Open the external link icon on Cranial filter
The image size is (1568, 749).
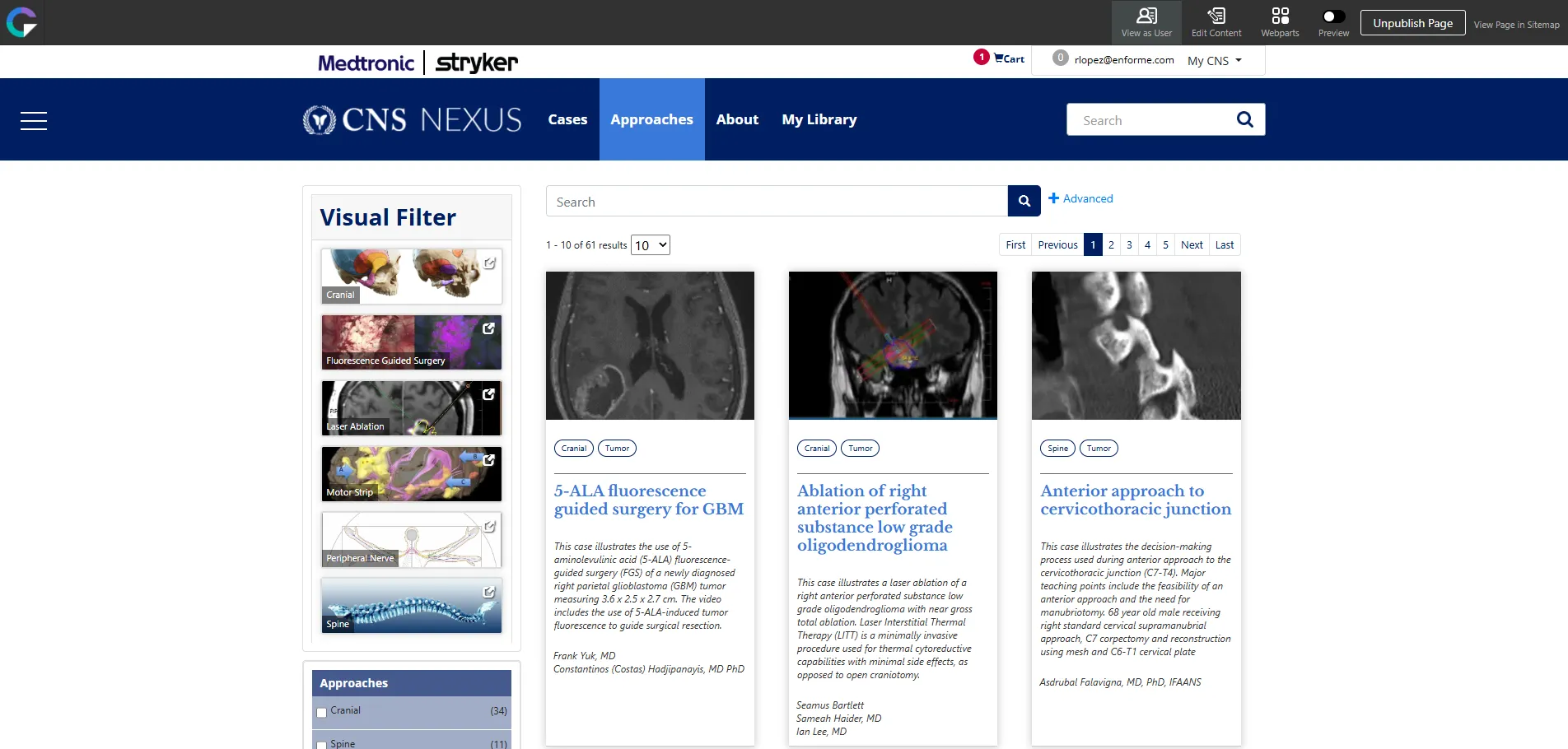tap(489, 263)
